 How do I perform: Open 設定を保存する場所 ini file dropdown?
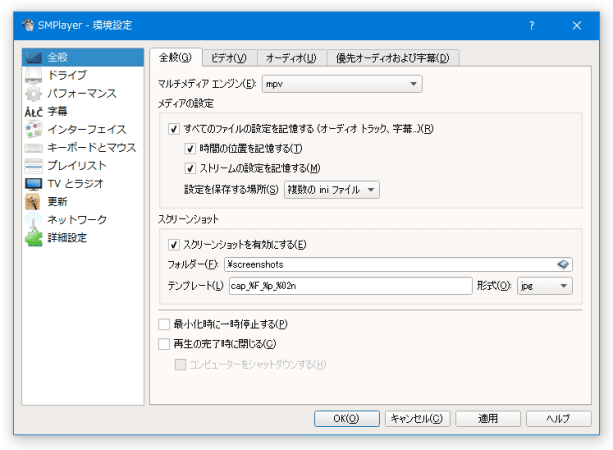(332, 190)
